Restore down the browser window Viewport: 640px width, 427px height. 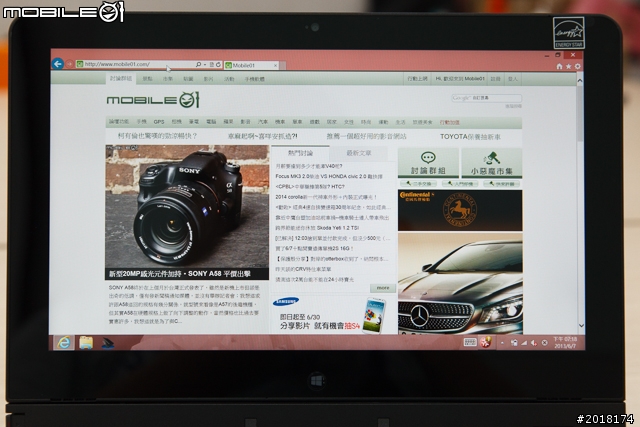tap(558, 55)
